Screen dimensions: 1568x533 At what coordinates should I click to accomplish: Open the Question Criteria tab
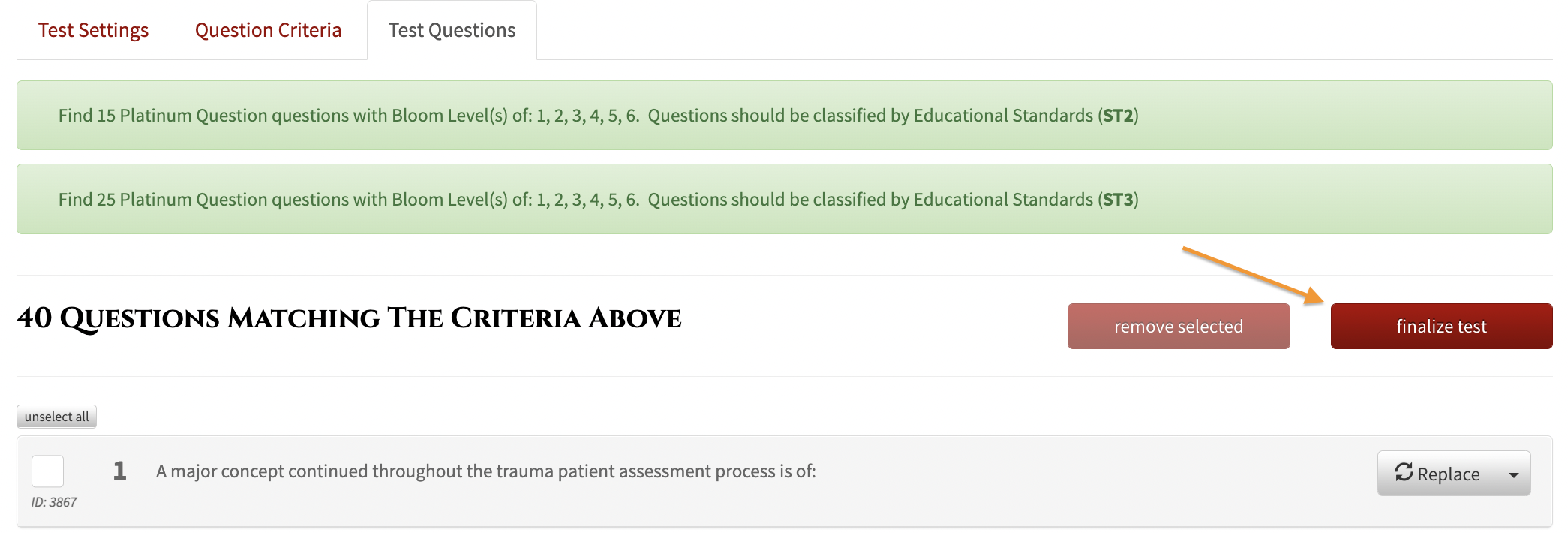(268, 30)
